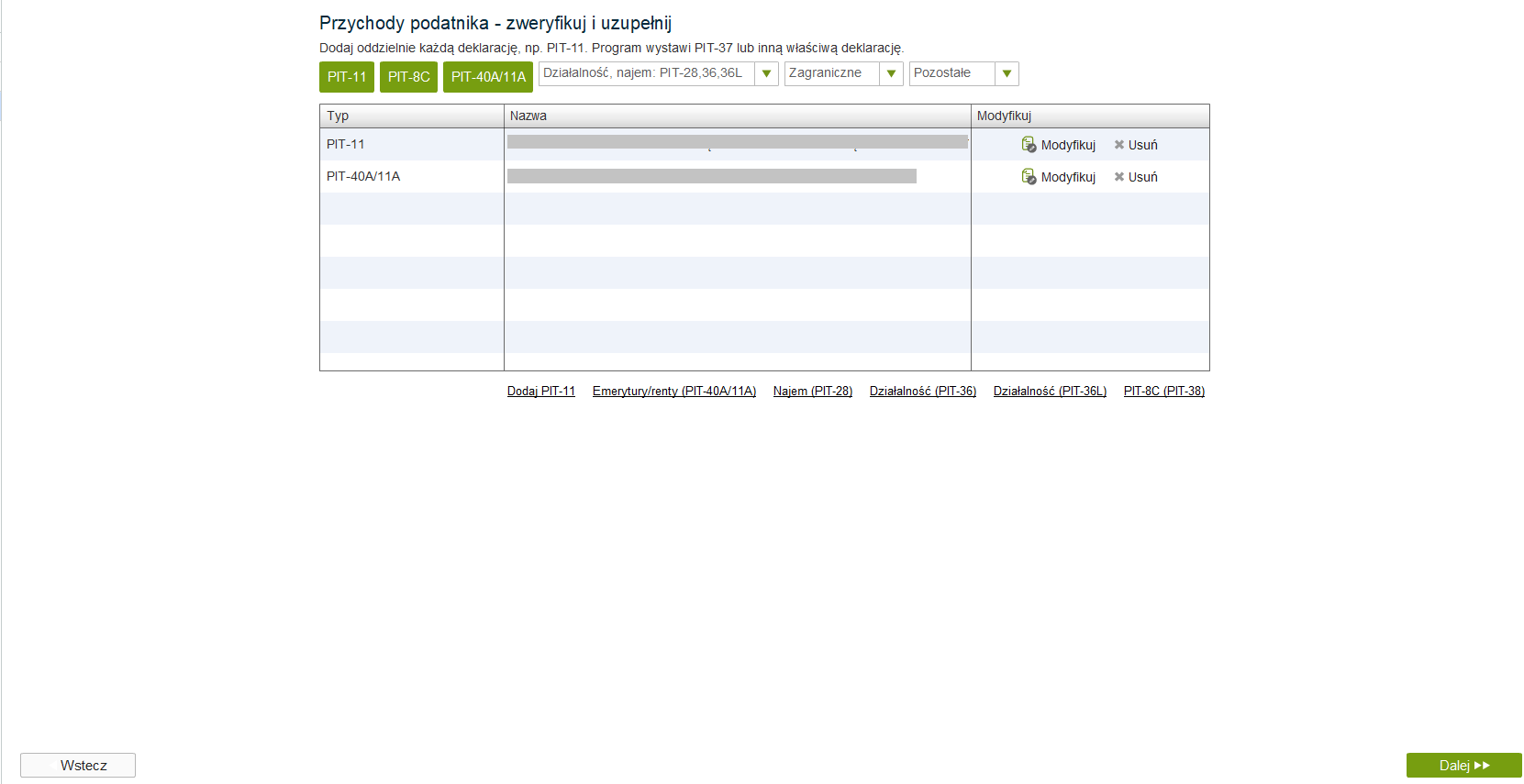Viewport: 1524px width, 784px height.
Task: Click Modyfikuj icon in PIT-11 row
Action: 1029,145
